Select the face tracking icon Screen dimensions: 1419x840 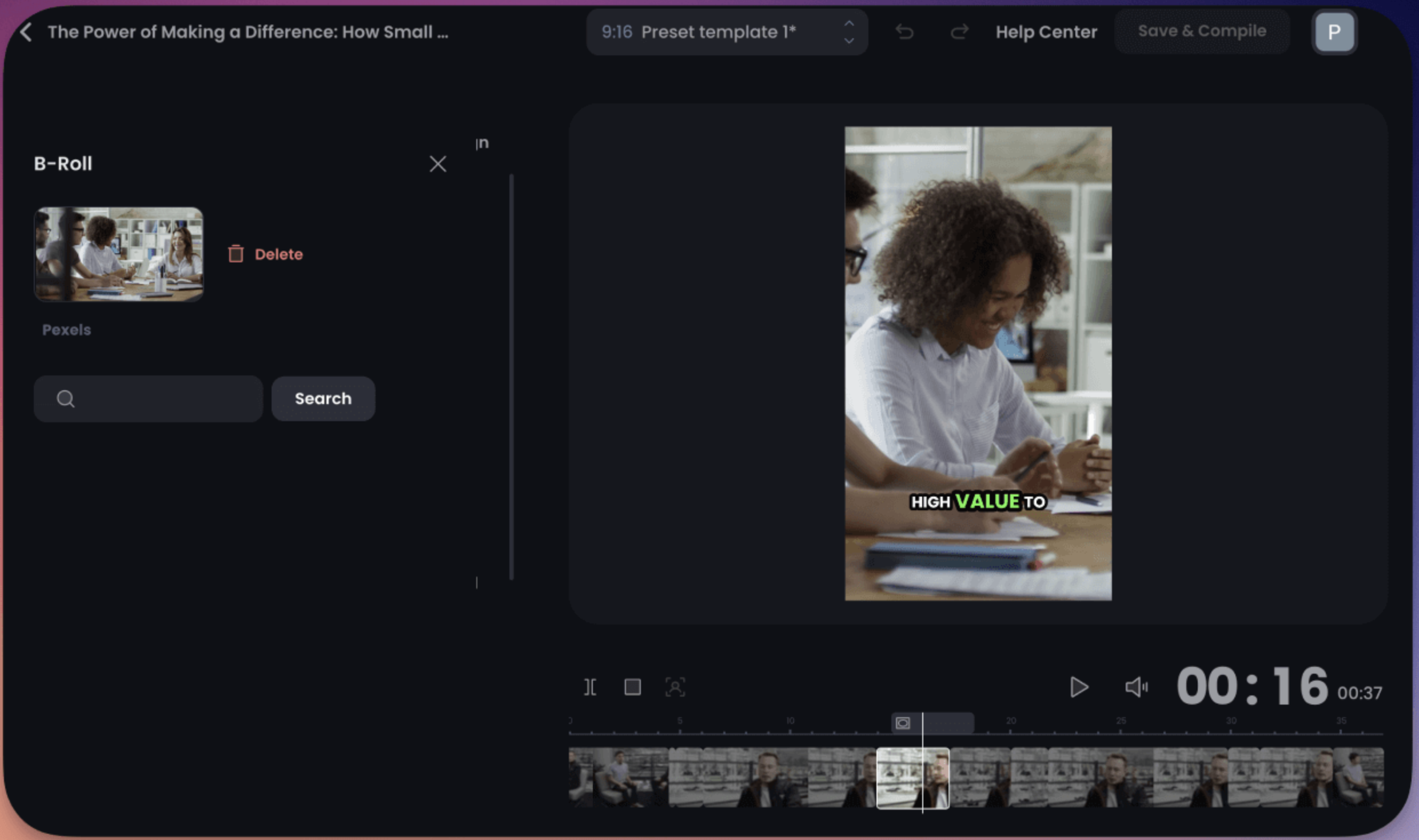[676, 687]
